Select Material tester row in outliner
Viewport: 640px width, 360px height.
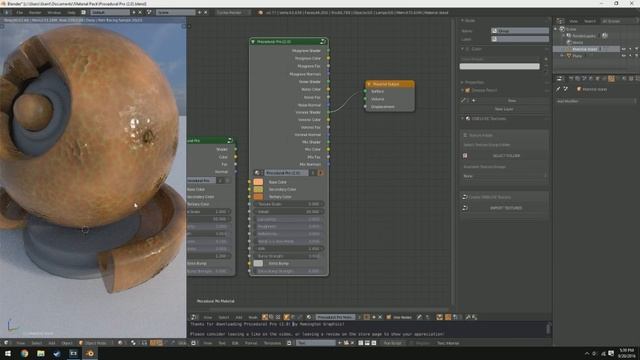[x=587, y=49]
